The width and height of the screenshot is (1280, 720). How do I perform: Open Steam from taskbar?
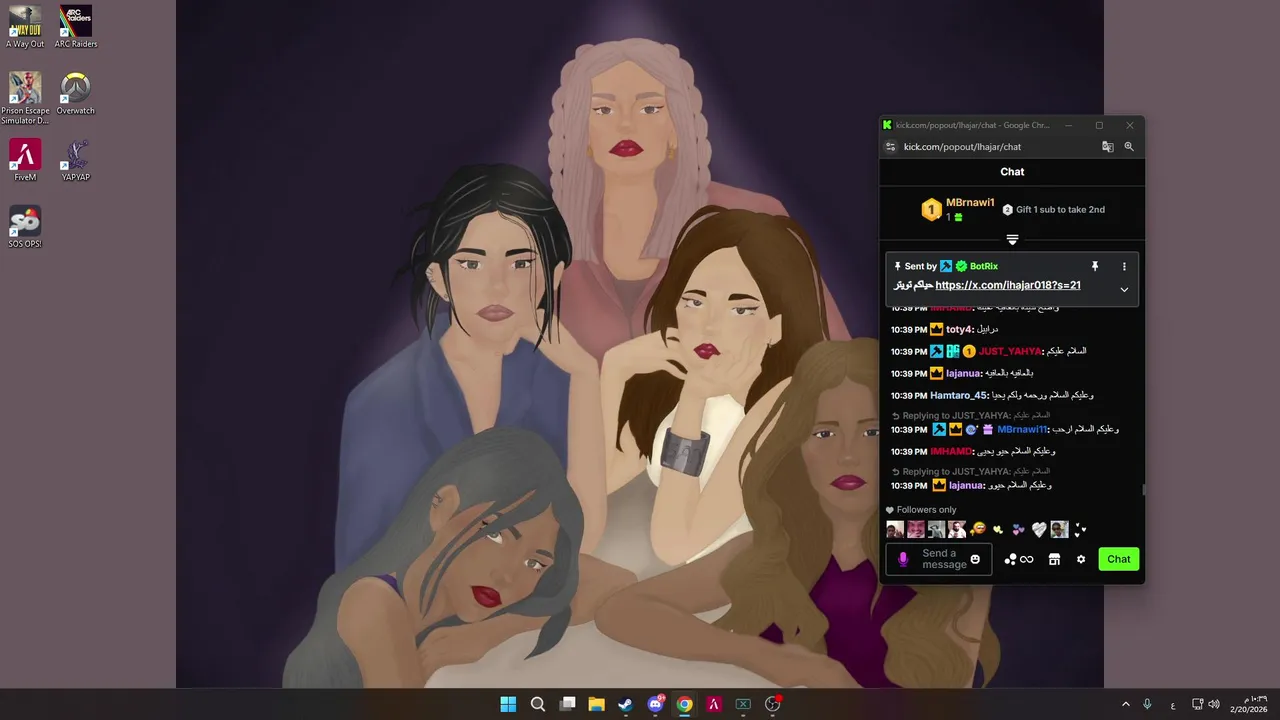pyautogui.click(x=625, y=704)
